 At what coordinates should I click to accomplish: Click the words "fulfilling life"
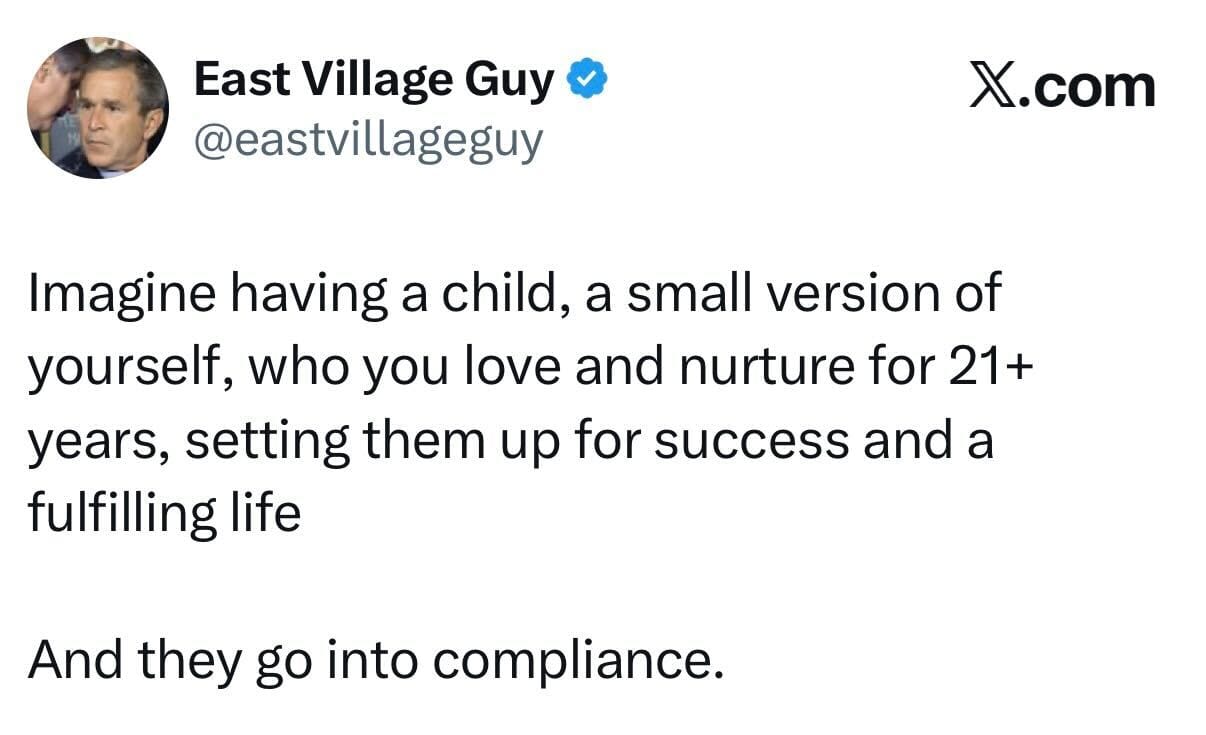164,514
